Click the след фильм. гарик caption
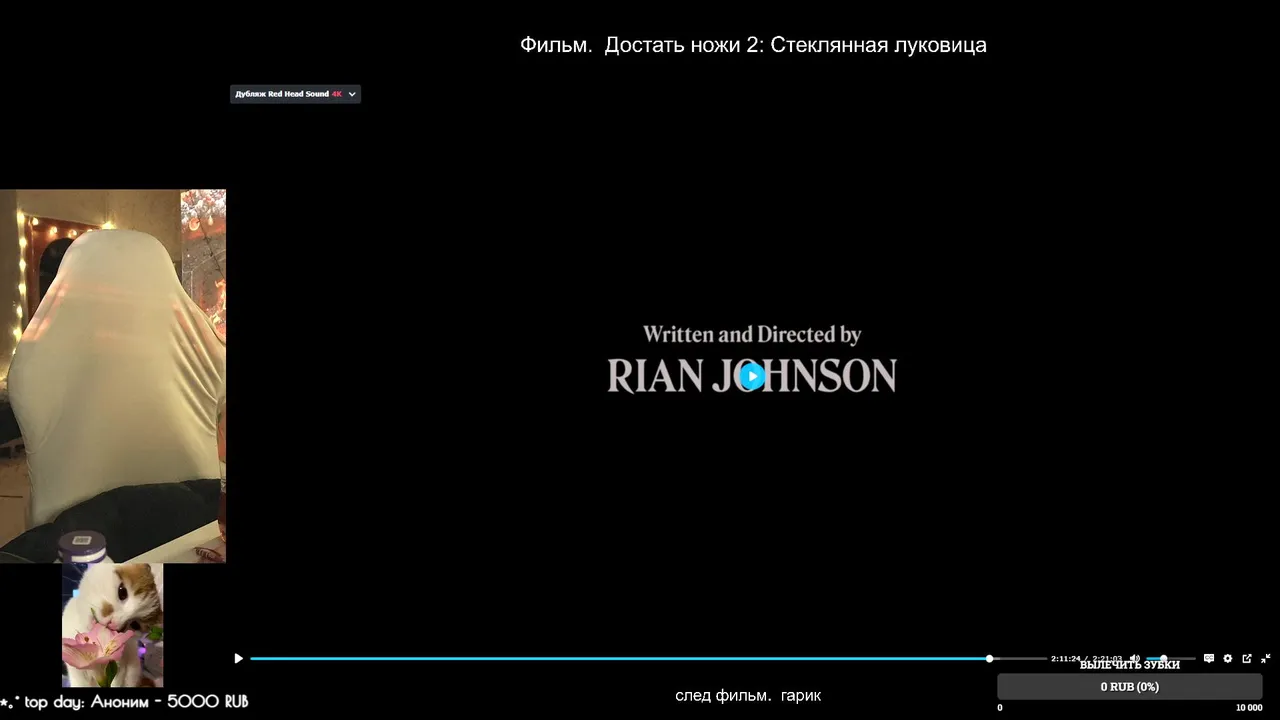 (748, 695)
